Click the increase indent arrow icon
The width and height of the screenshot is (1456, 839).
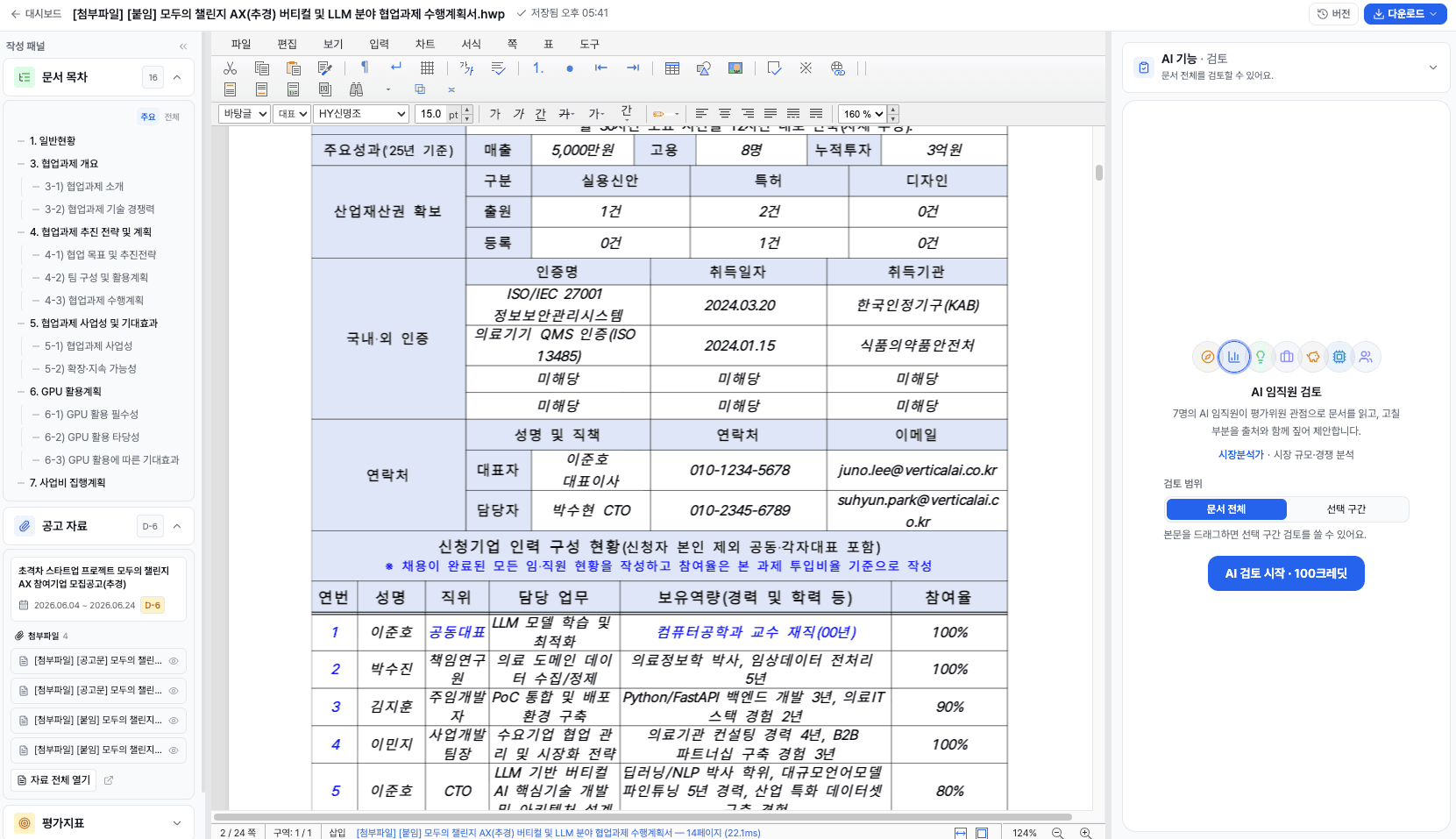point(633,68)
